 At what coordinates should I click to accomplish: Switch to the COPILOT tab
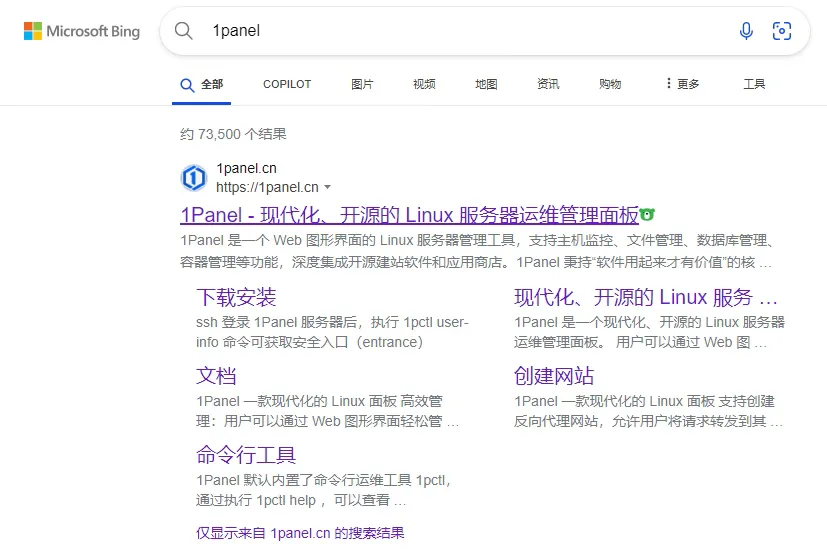pos(287,84)
